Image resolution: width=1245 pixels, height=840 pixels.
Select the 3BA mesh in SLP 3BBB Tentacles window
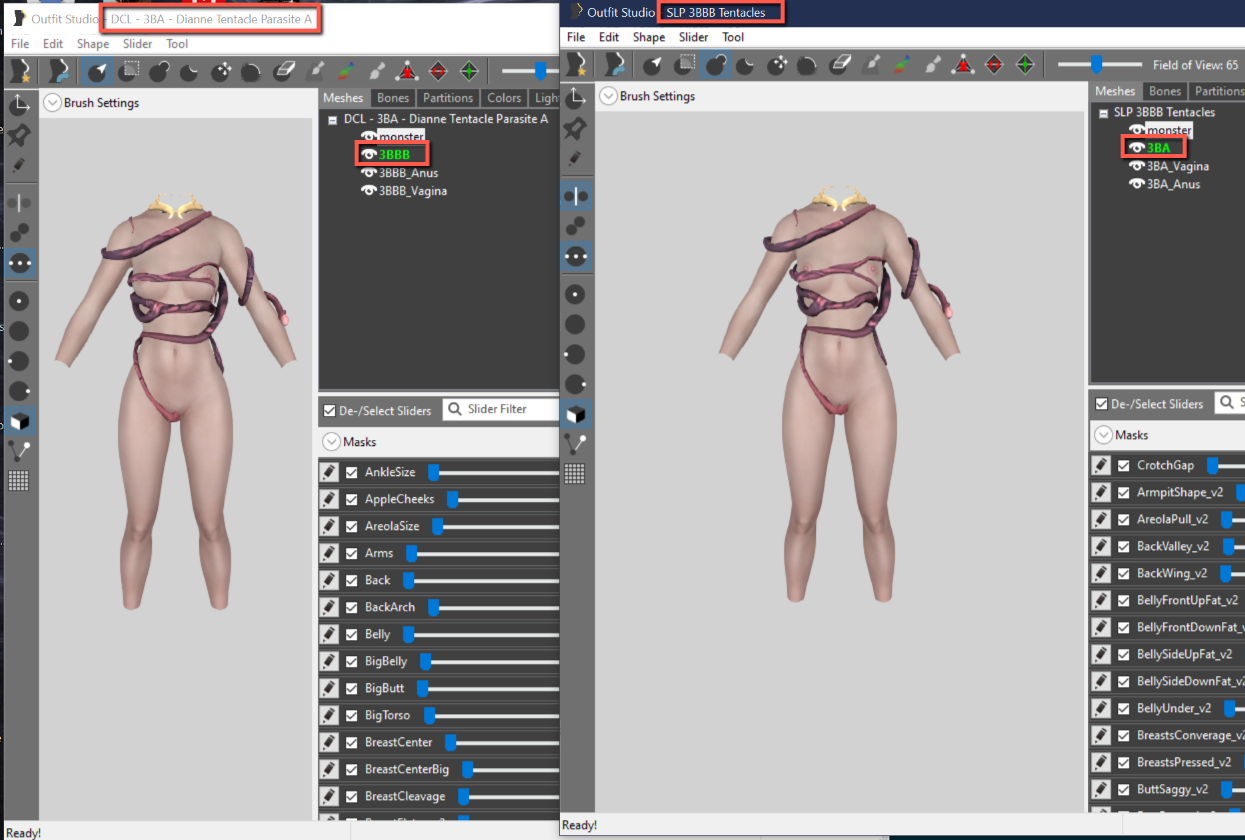tap(1159, 148)
